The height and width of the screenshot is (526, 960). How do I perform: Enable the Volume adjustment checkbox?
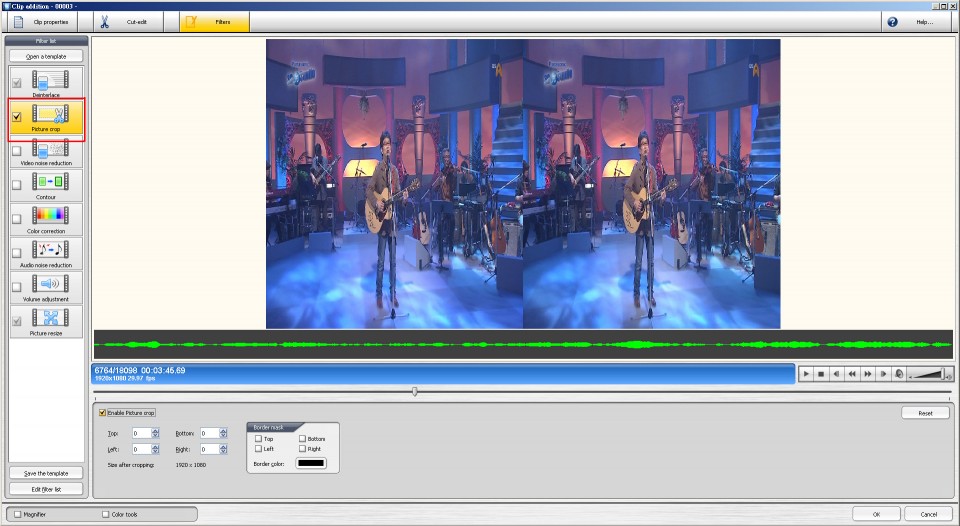[17, 287]
